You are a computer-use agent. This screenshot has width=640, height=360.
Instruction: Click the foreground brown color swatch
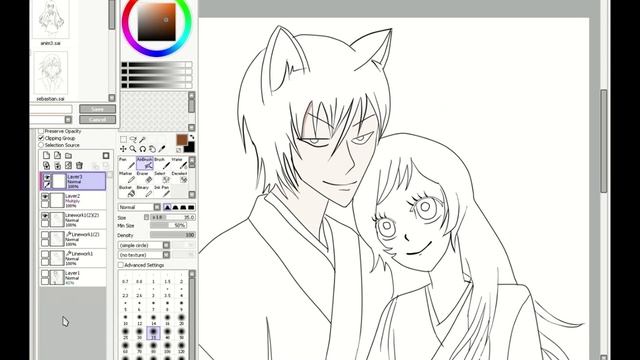pos(182,140)
